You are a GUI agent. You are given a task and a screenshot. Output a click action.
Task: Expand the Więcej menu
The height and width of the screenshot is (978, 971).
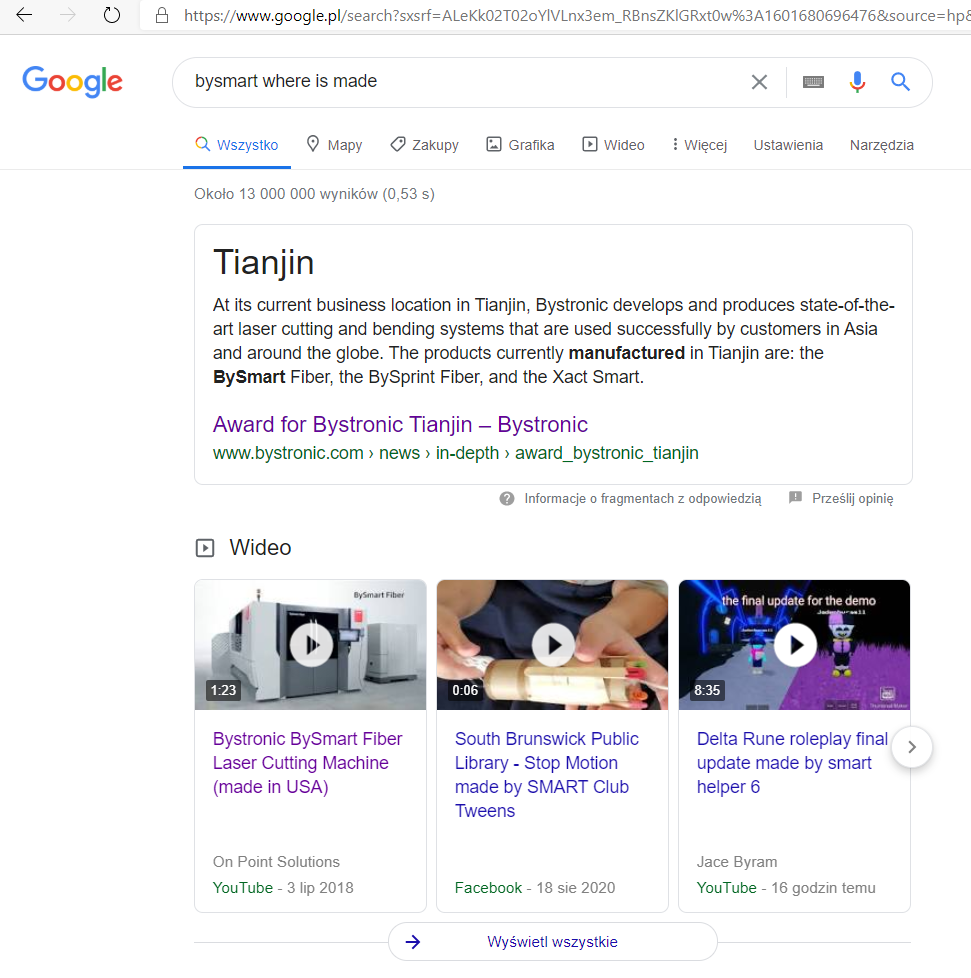pyautogui.click(x=699, y=145)
